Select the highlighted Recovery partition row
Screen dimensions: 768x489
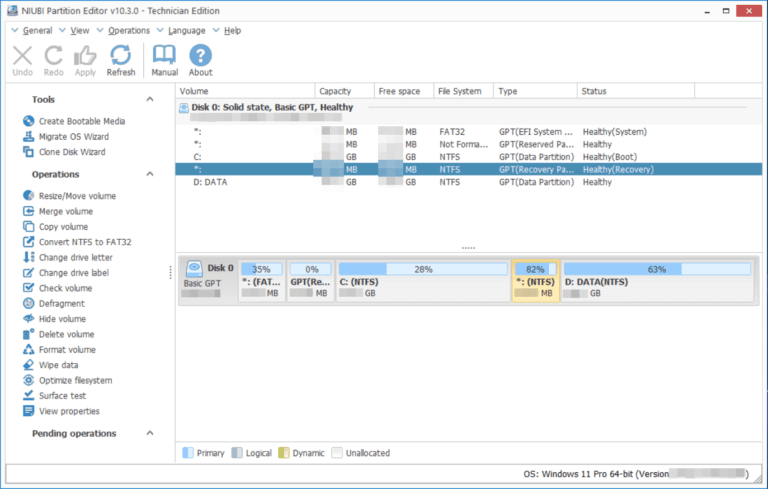[469, 170]
